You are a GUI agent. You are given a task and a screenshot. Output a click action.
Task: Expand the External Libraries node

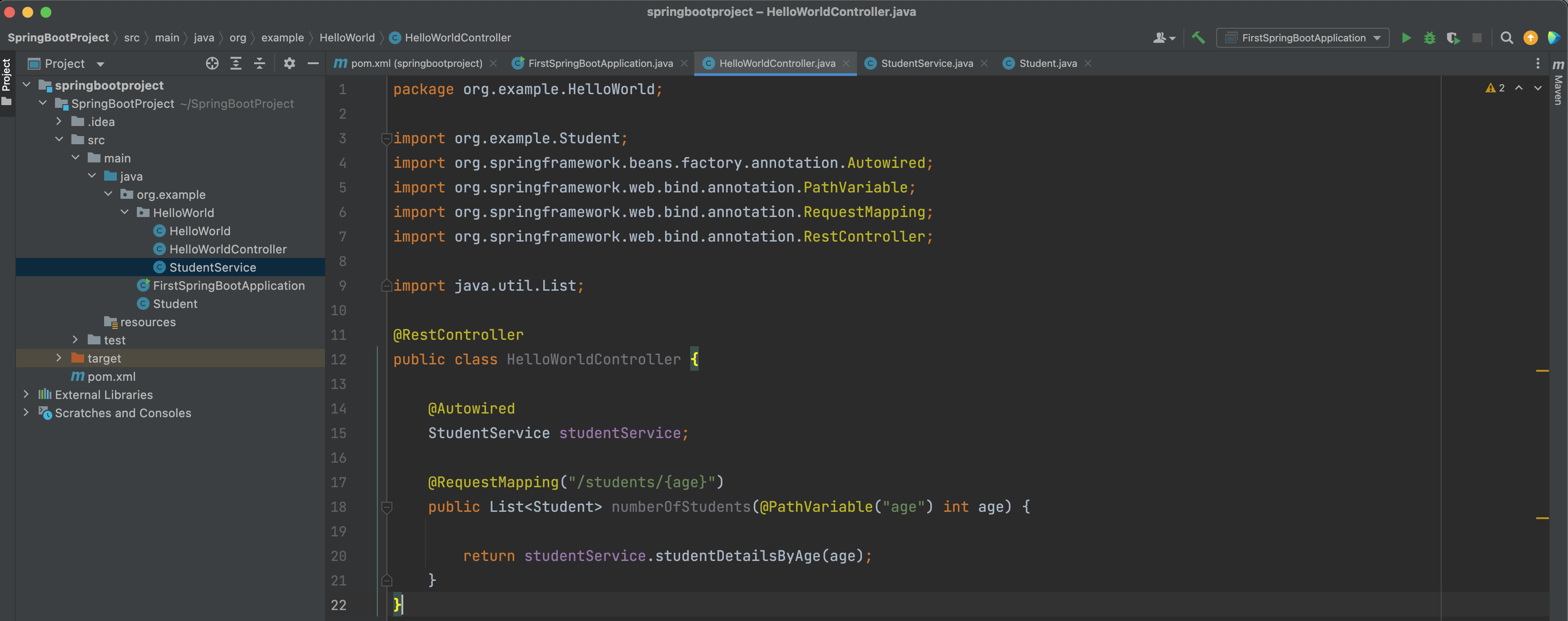point(22,393)
